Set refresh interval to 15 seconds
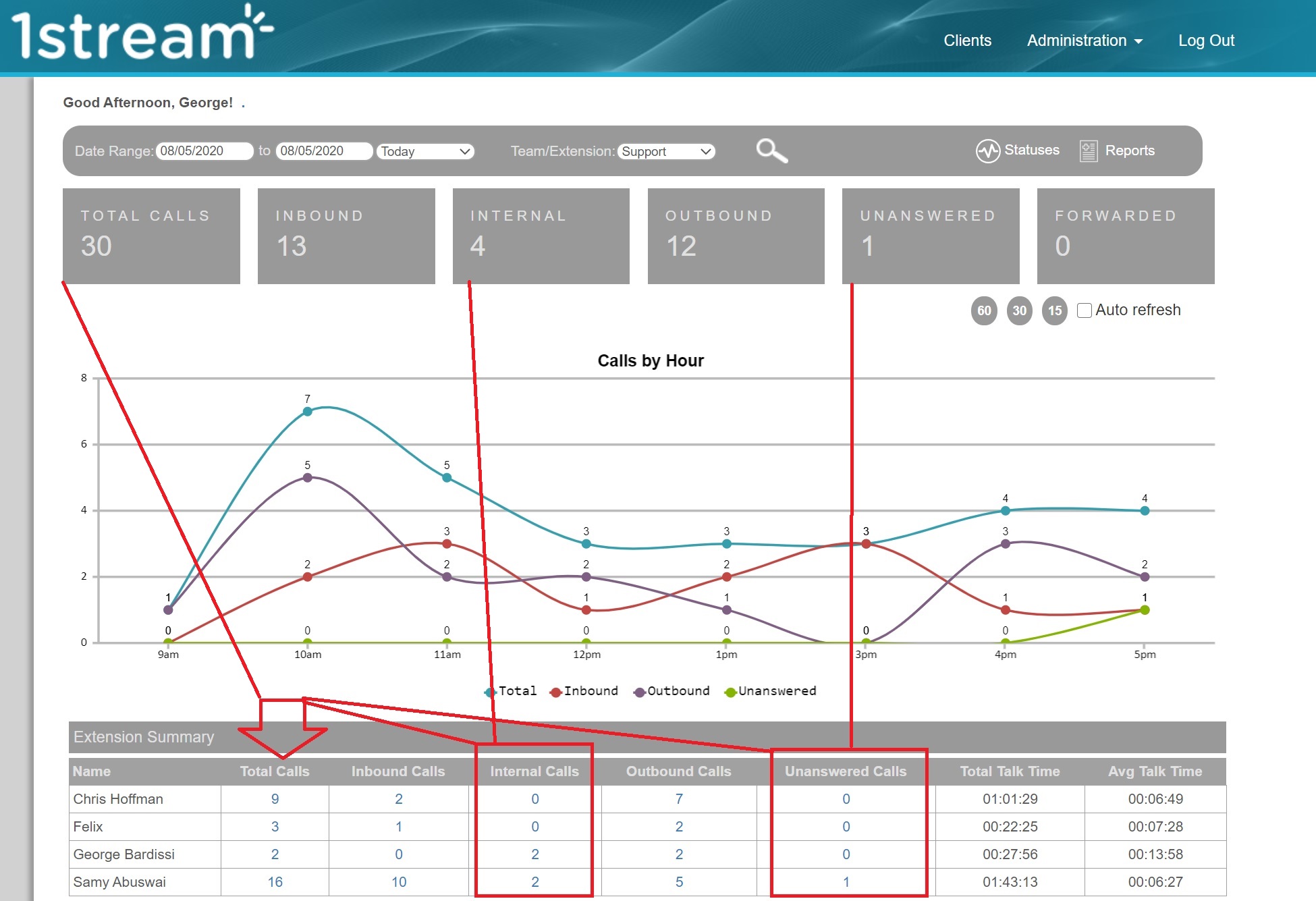The width and height of the screenshot is (1316, 901). pyautogui.click(x=1054, y=310)
